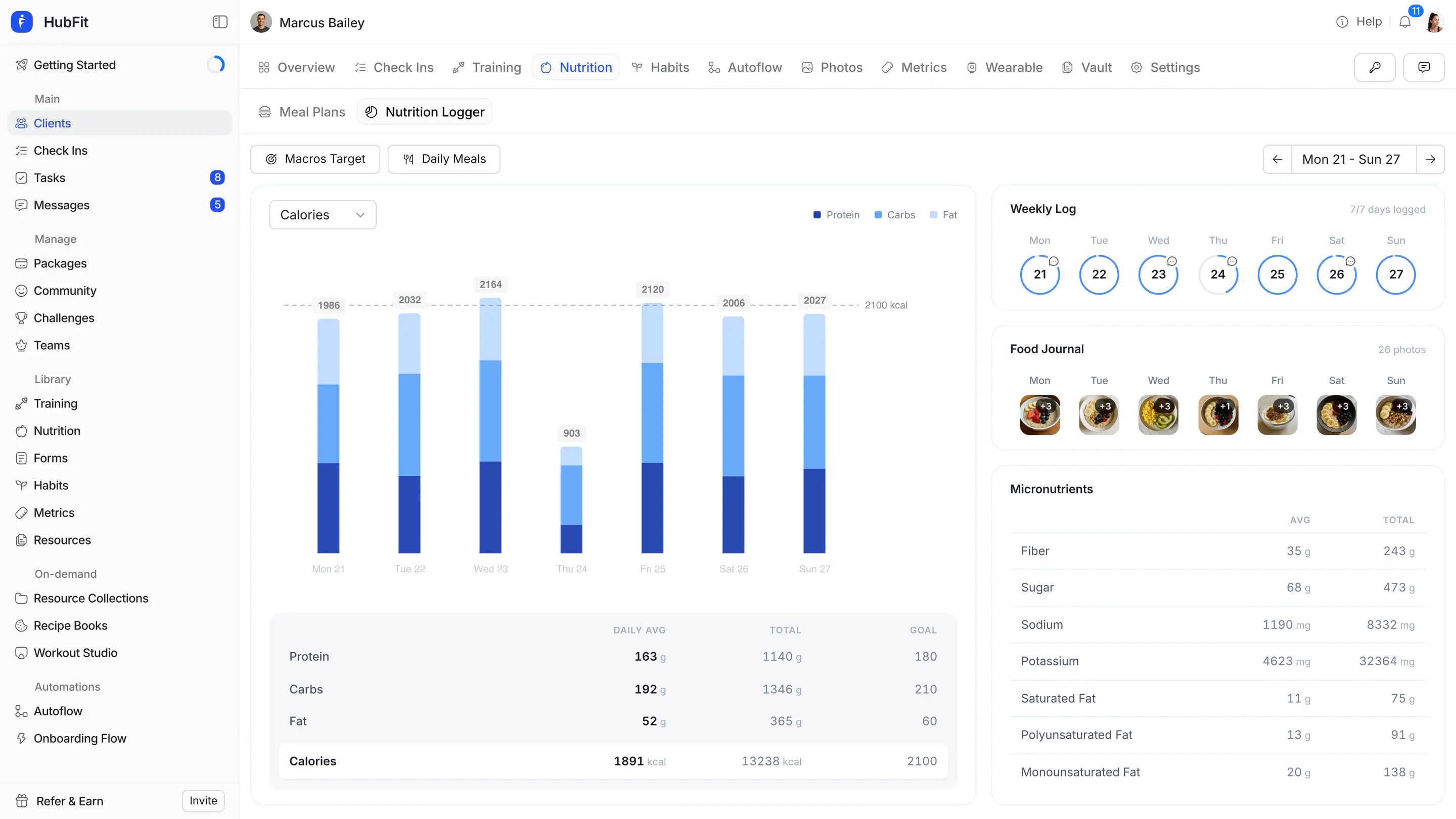This screenshot has height=819, width=1456.
Task: Open comment icon on Wed 23 log
Action: tap(1172, 261)
